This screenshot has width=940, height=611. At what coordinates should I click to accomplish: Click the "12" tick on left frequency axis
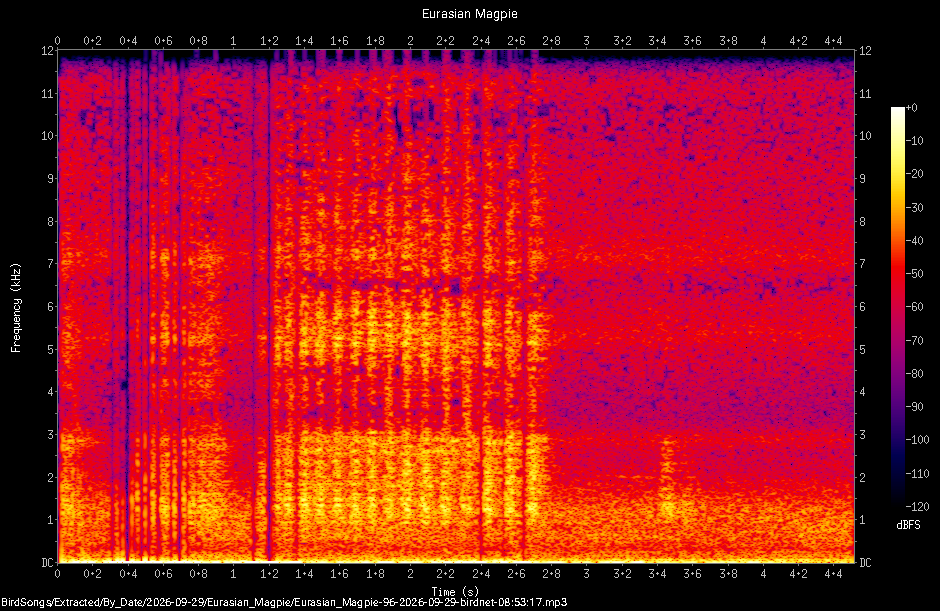pos(47,50)
